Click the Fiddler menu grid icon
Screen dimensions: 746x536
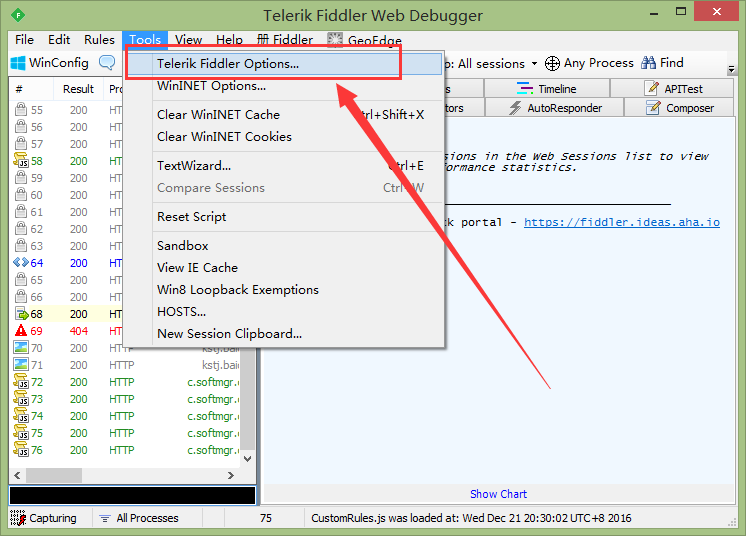pos(263,39)
